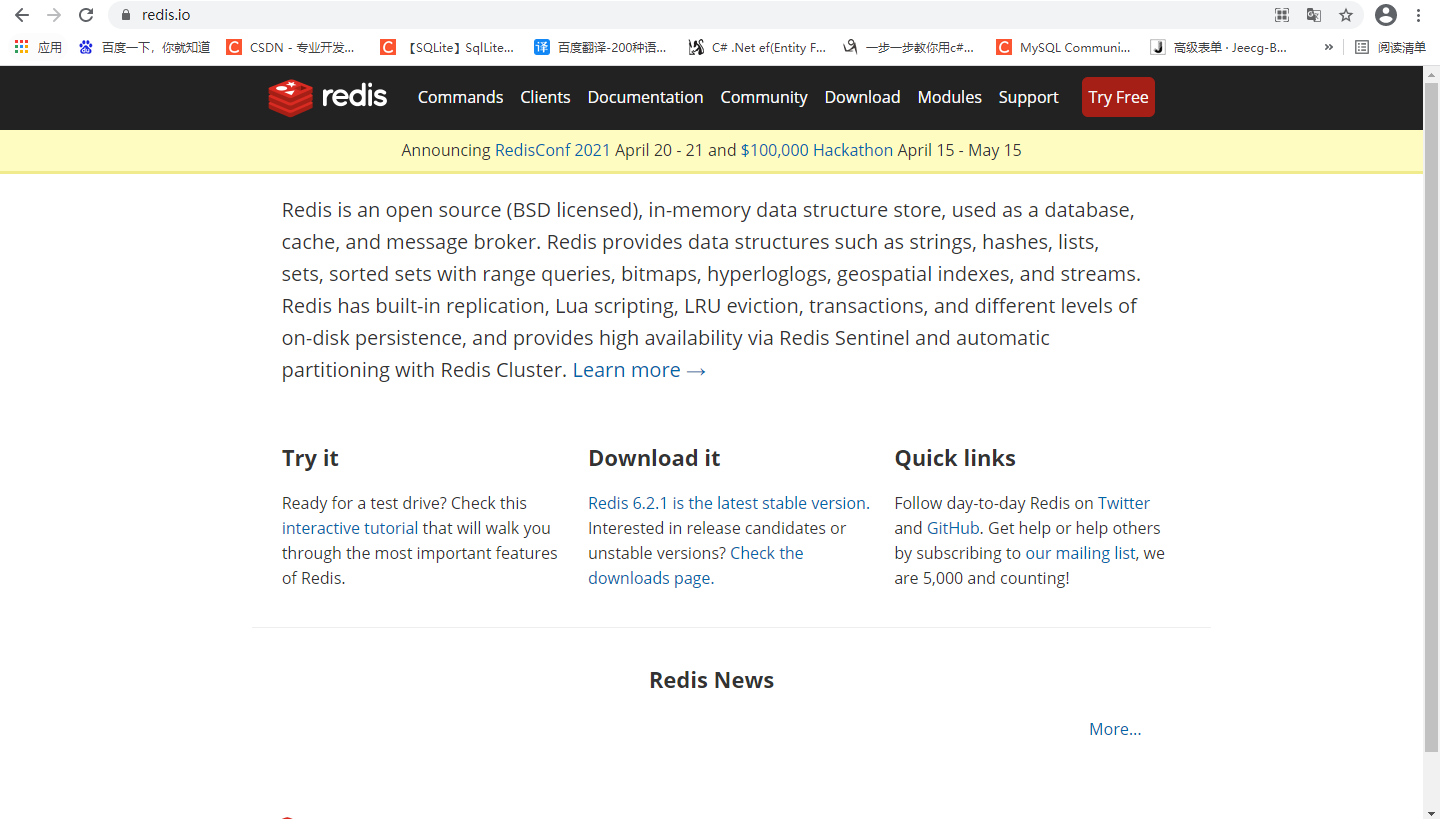The width and height of the screenshot is (1440, 819).
Task: Open the 应用 apps shortcut
Action: (x=38, y=47)
